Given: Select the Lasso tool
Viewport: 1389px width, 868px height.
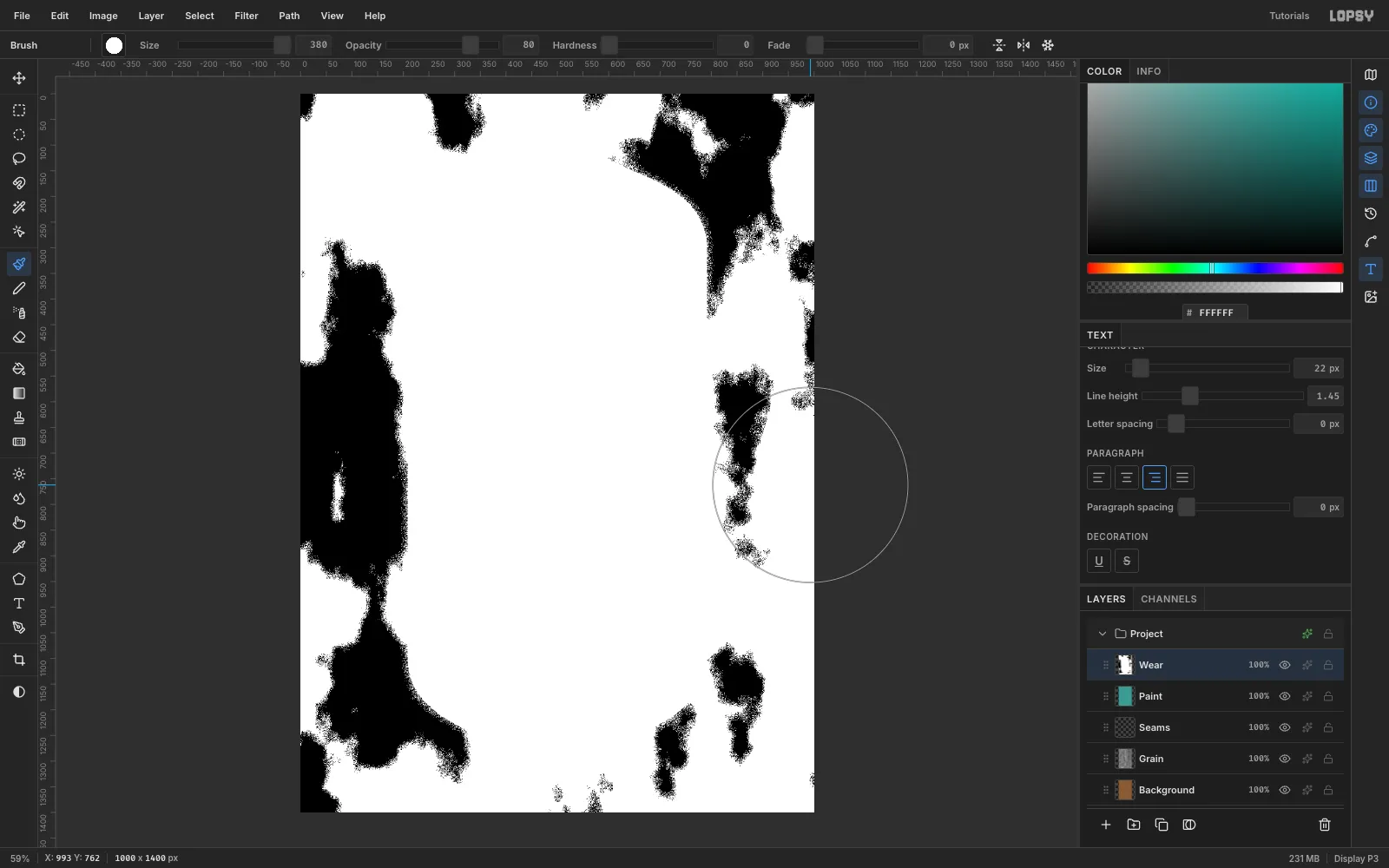Looking at the screenshot, I should coord(19,159).
